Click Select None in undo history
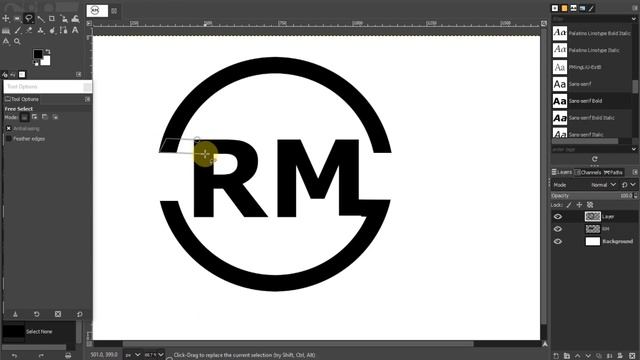Image resolution: width=640 pixels, height=360 pixels. click(39, 331)
